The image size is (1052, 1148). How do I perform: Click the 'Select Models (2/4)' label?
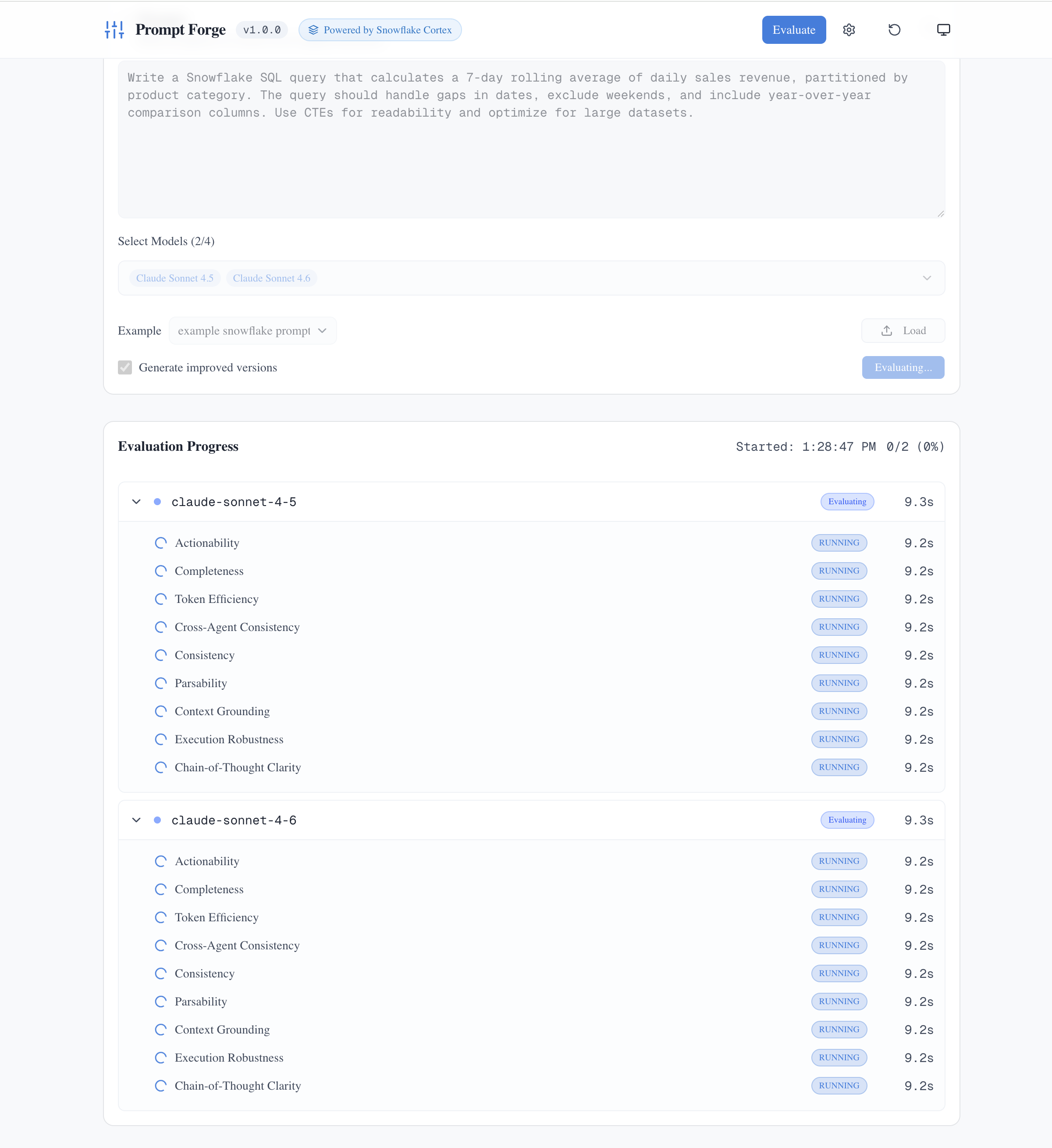pyautogui.click(x=166, y=241)
